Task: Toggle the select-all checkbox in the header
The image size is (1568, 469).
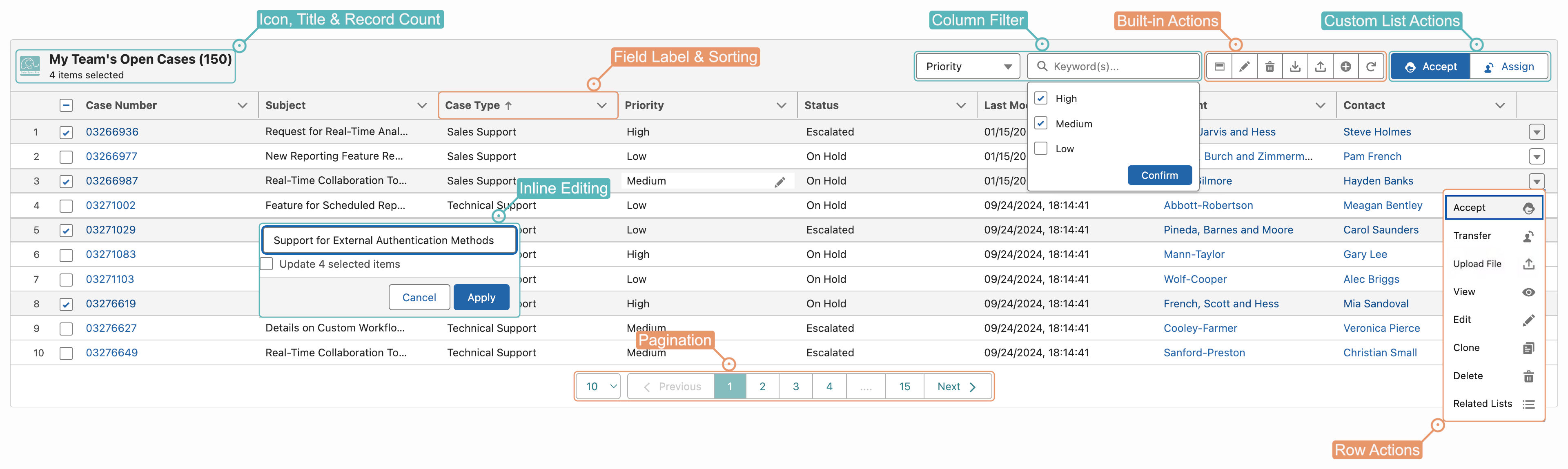Action: 66,106
